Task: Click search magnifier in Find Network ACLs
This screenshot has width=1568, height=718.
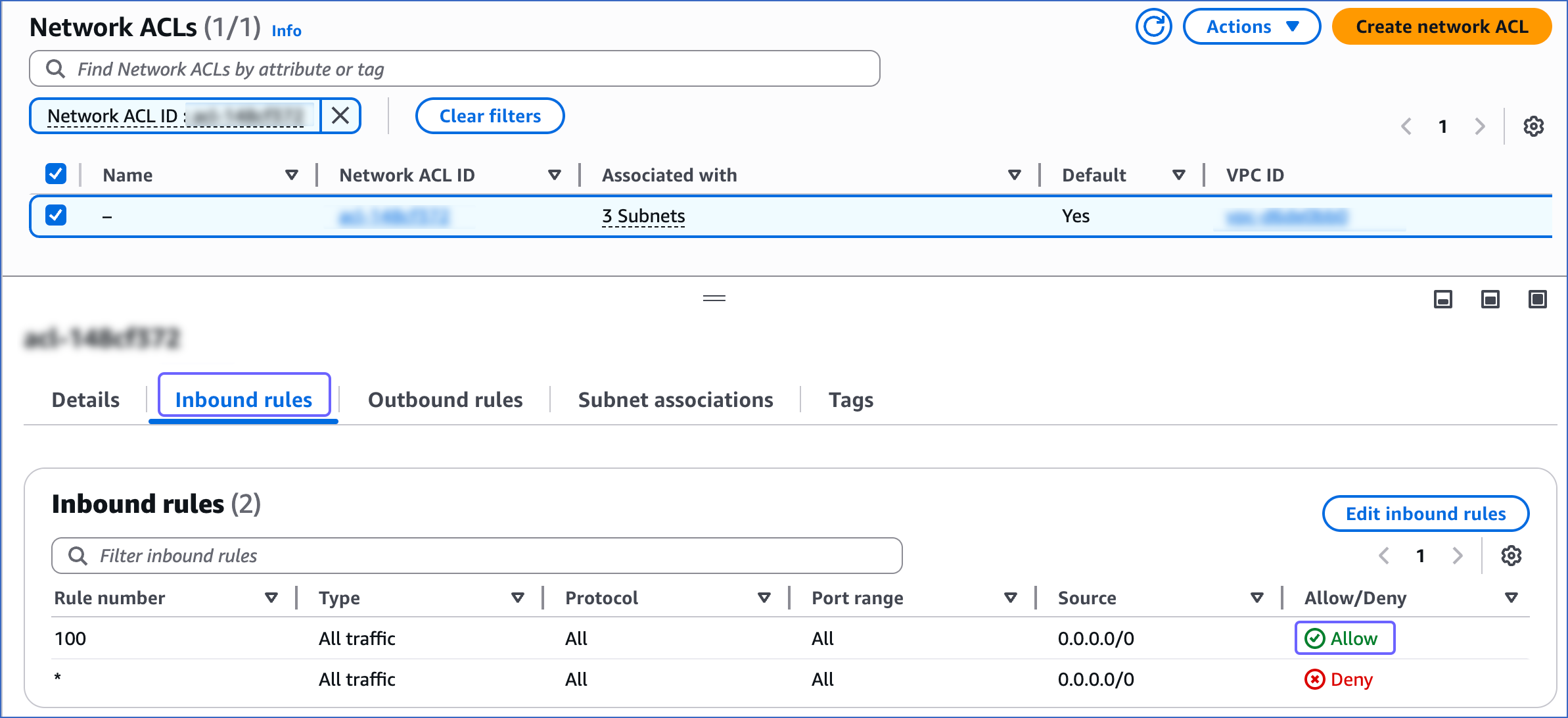Action: pos(56,68)
